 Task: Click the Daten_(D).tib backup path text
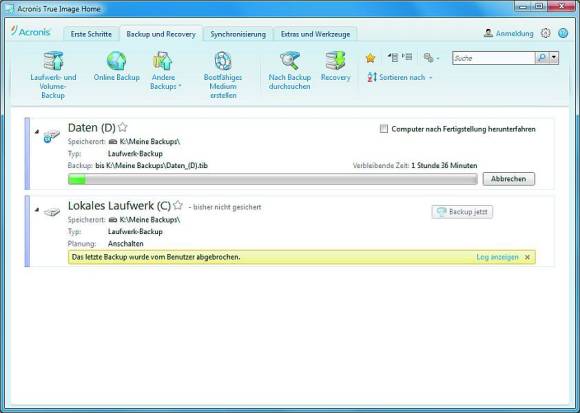151,166
